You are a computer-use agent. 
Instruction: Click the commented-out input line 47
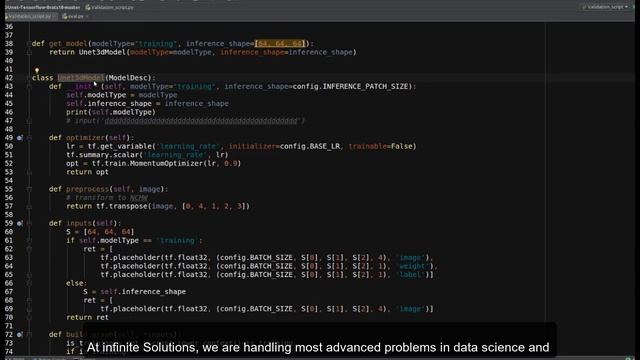point(186,121)
